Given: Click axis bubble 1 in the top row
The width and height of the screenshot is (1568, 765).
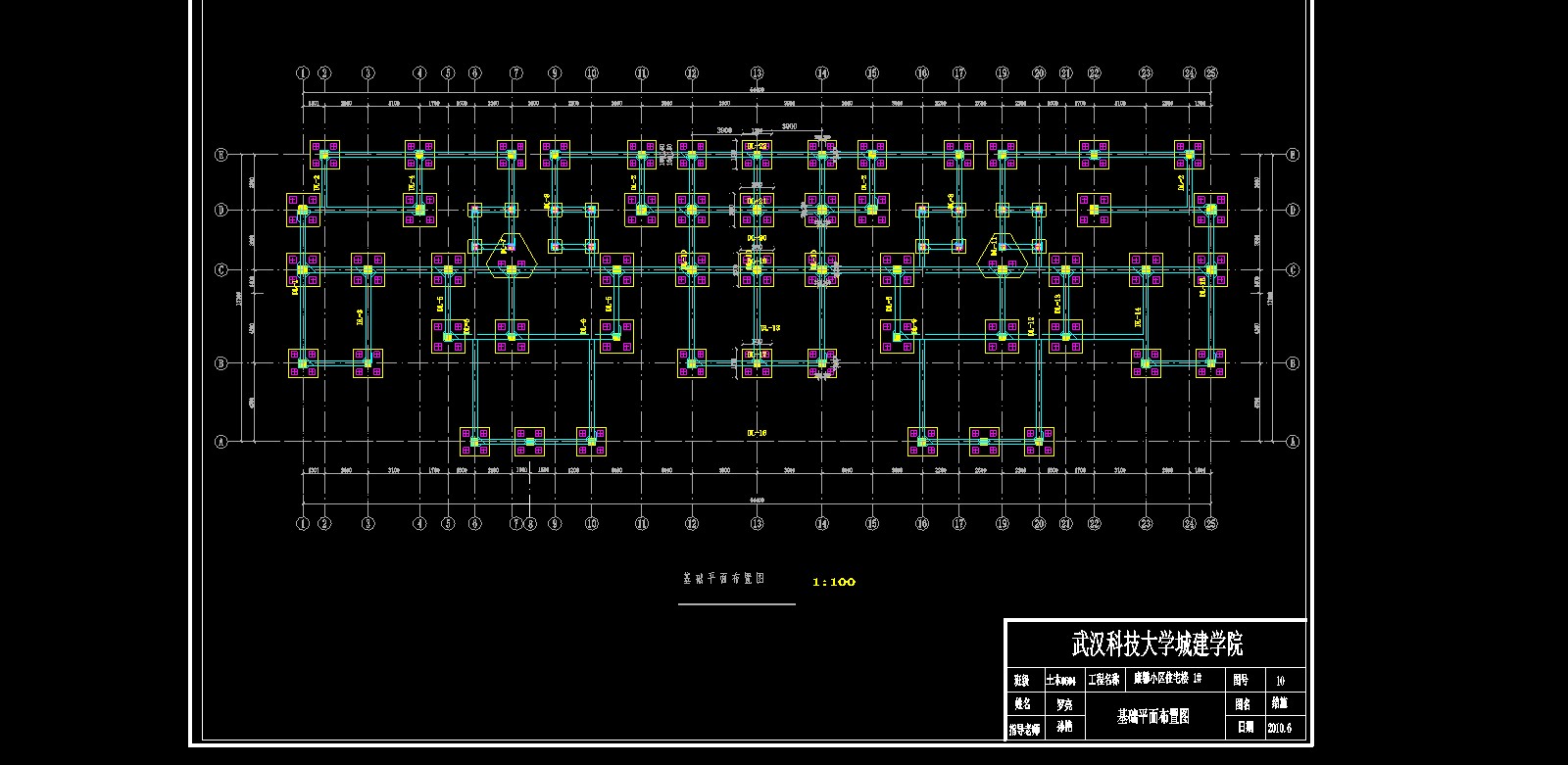Looking at the screenshot, I should pyautogui.click(x=303, y=73).
